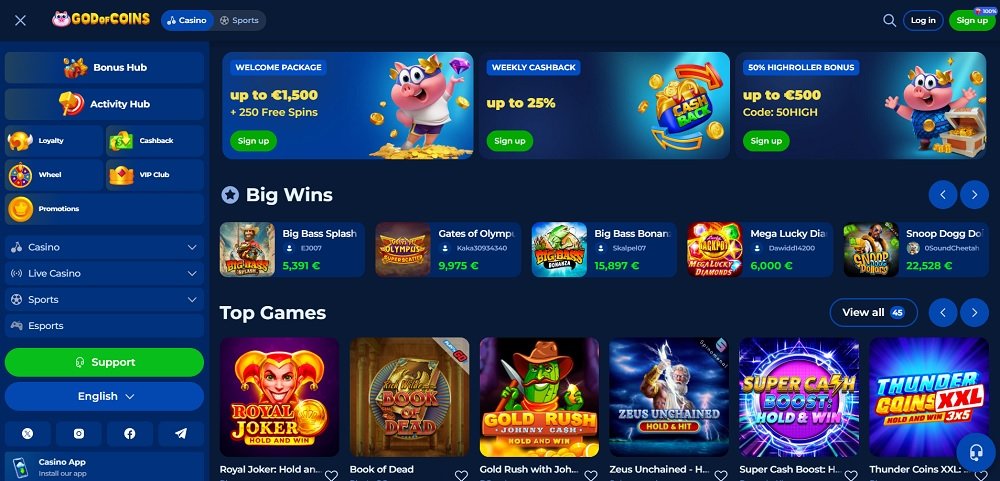1000x481 pixels.
Task: Click the Log in button
Action: [923, 20]
